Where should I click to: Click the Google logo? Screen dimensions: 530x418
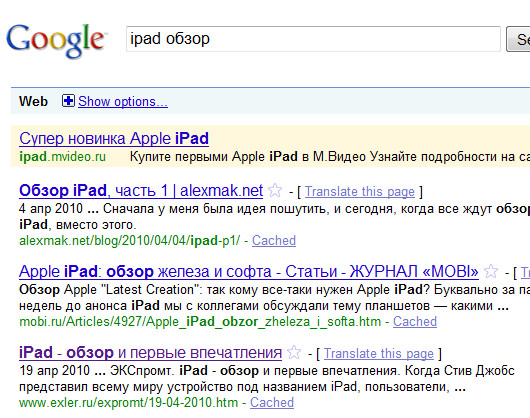pyautogui.click(x=56, y=41)
